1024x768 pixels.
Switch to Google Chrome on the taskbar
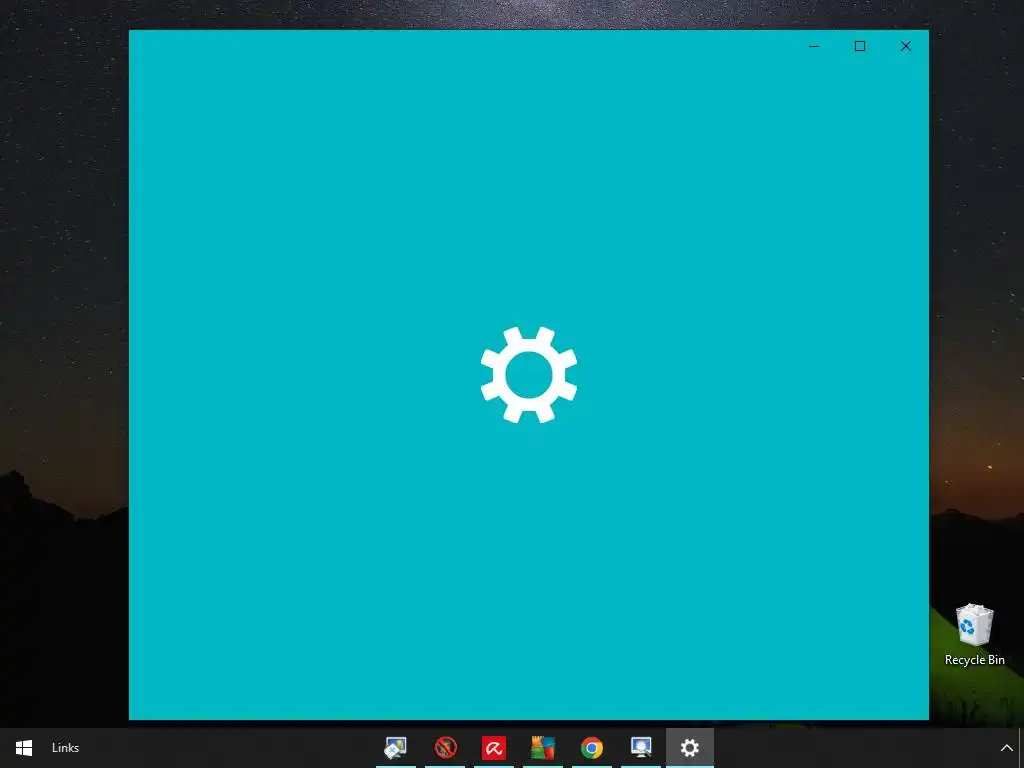click(x=592, y=748)
